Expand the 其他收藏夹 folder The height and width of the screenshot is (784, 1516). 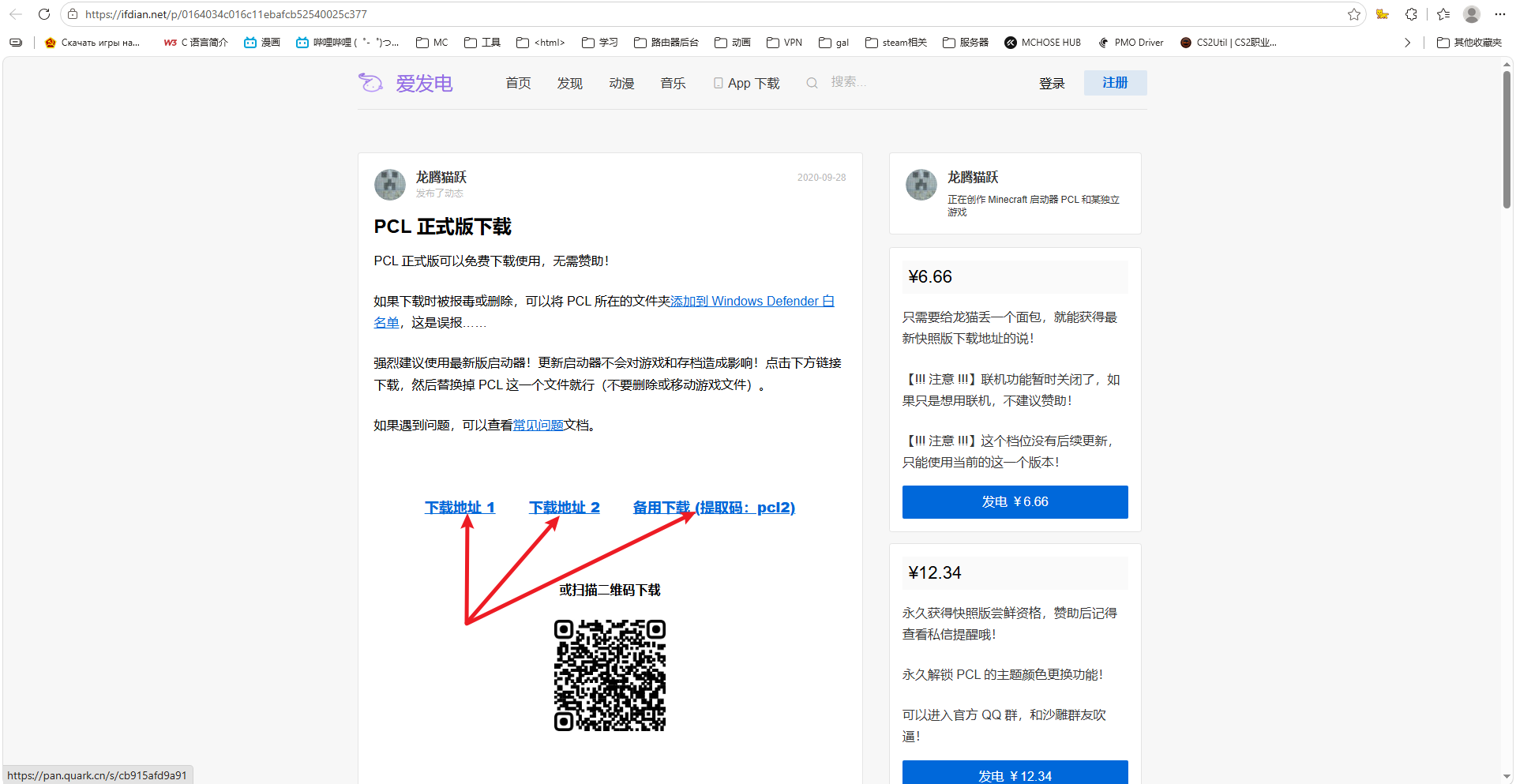click(x=1469, y=43)
